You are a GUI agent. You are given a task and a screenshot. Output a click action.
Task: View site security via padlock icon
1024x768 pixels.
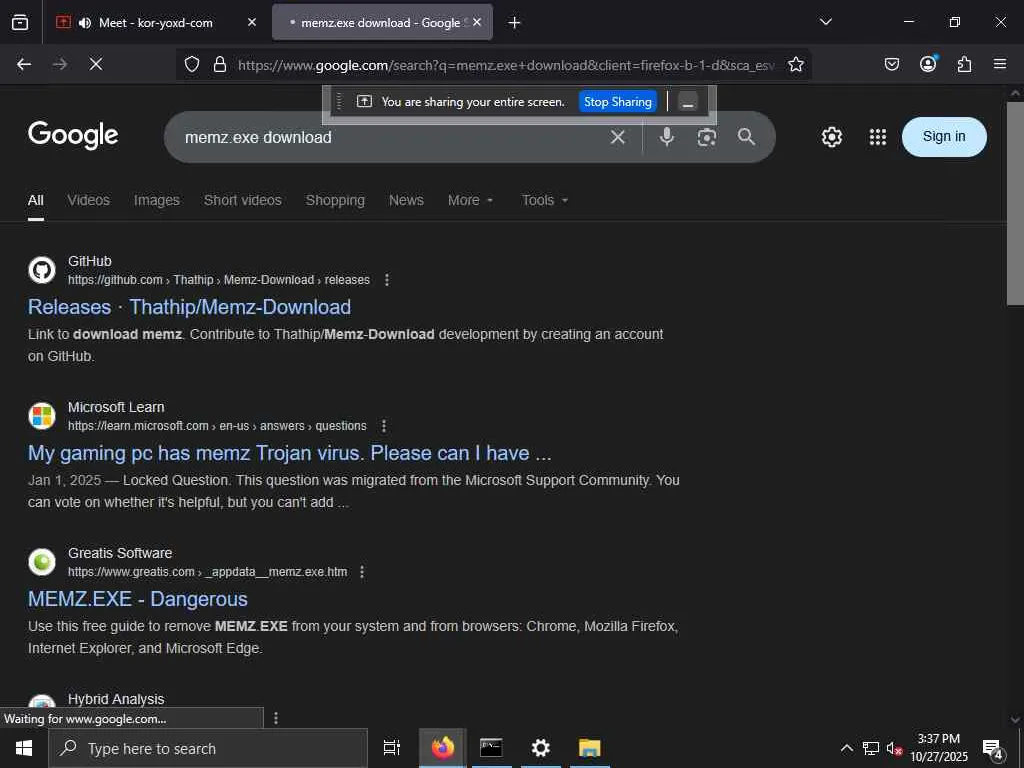point(220,64)
